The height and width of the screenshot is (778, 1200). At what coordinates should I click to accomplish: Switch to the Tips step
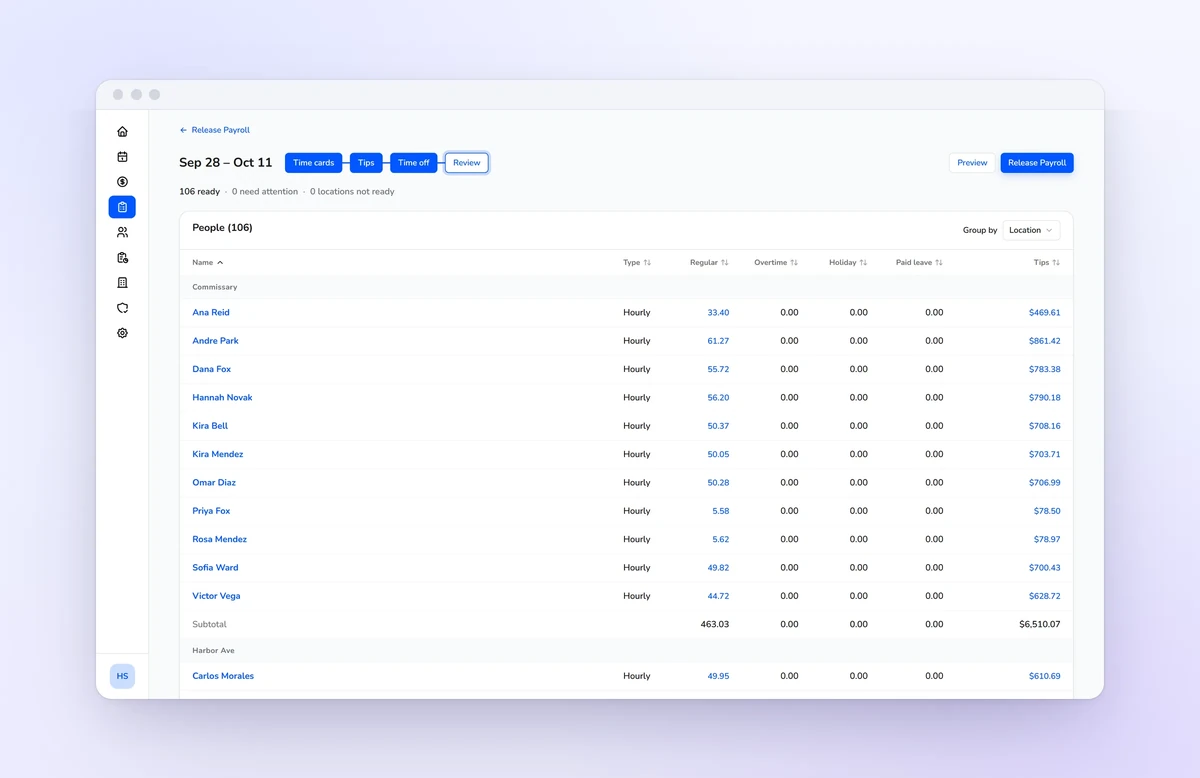pyautogui.click(x=366, y=163)
